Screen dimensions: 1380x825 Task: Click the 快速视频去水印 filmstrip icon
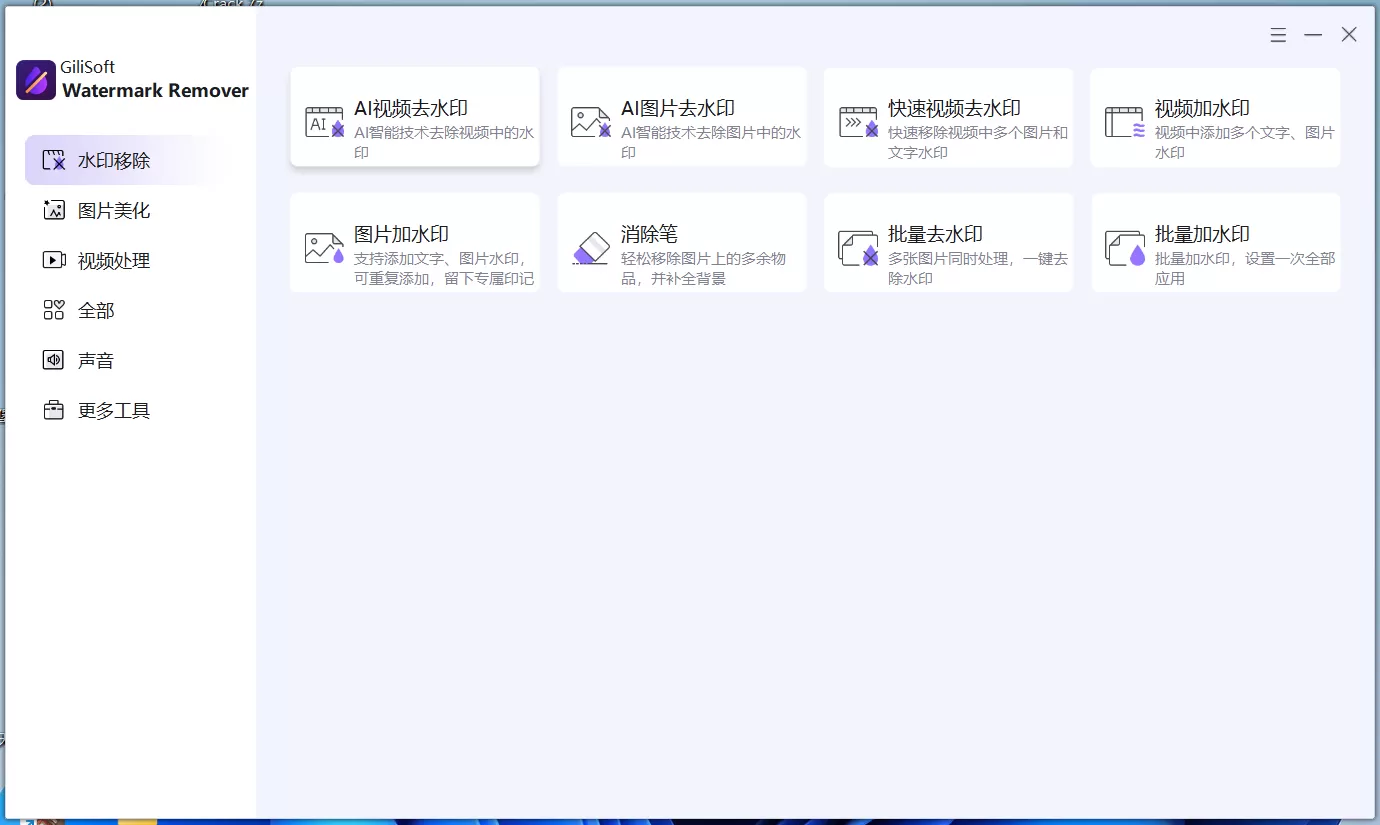[x=857, y=118]
